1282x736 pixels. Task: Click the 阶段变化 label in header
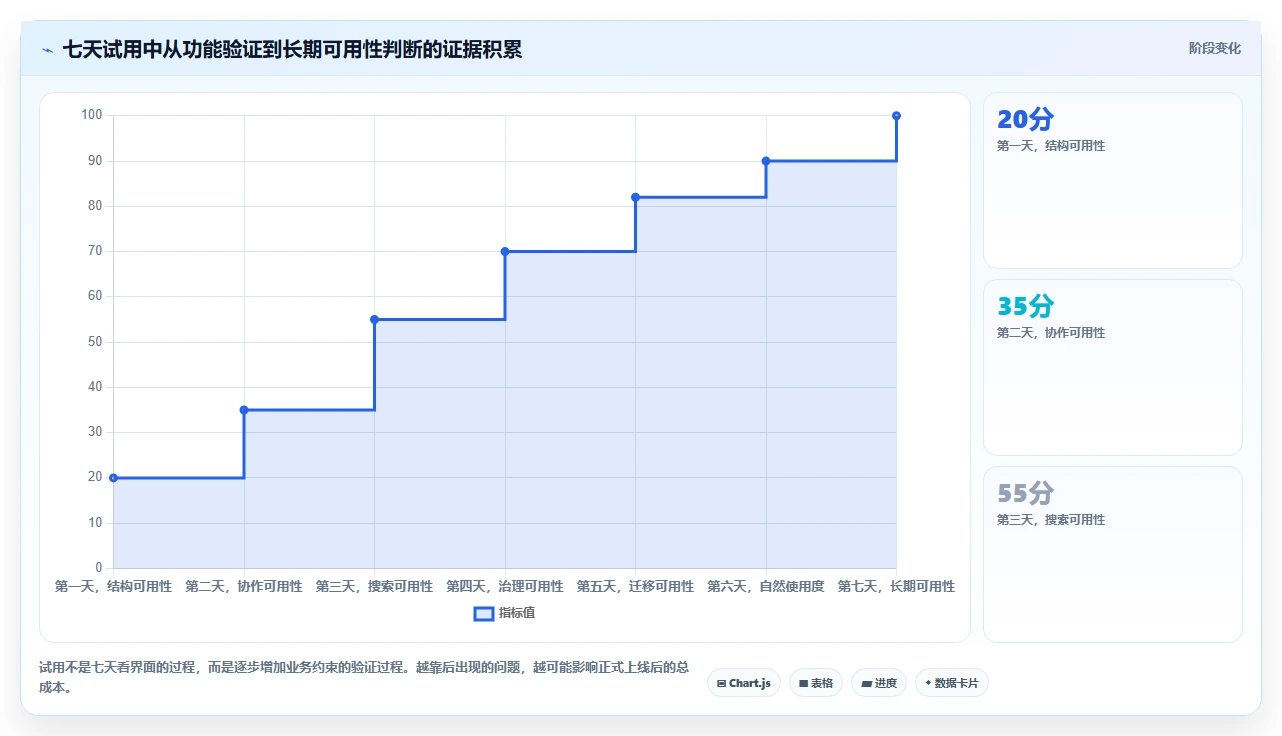tap(1214, 48)
